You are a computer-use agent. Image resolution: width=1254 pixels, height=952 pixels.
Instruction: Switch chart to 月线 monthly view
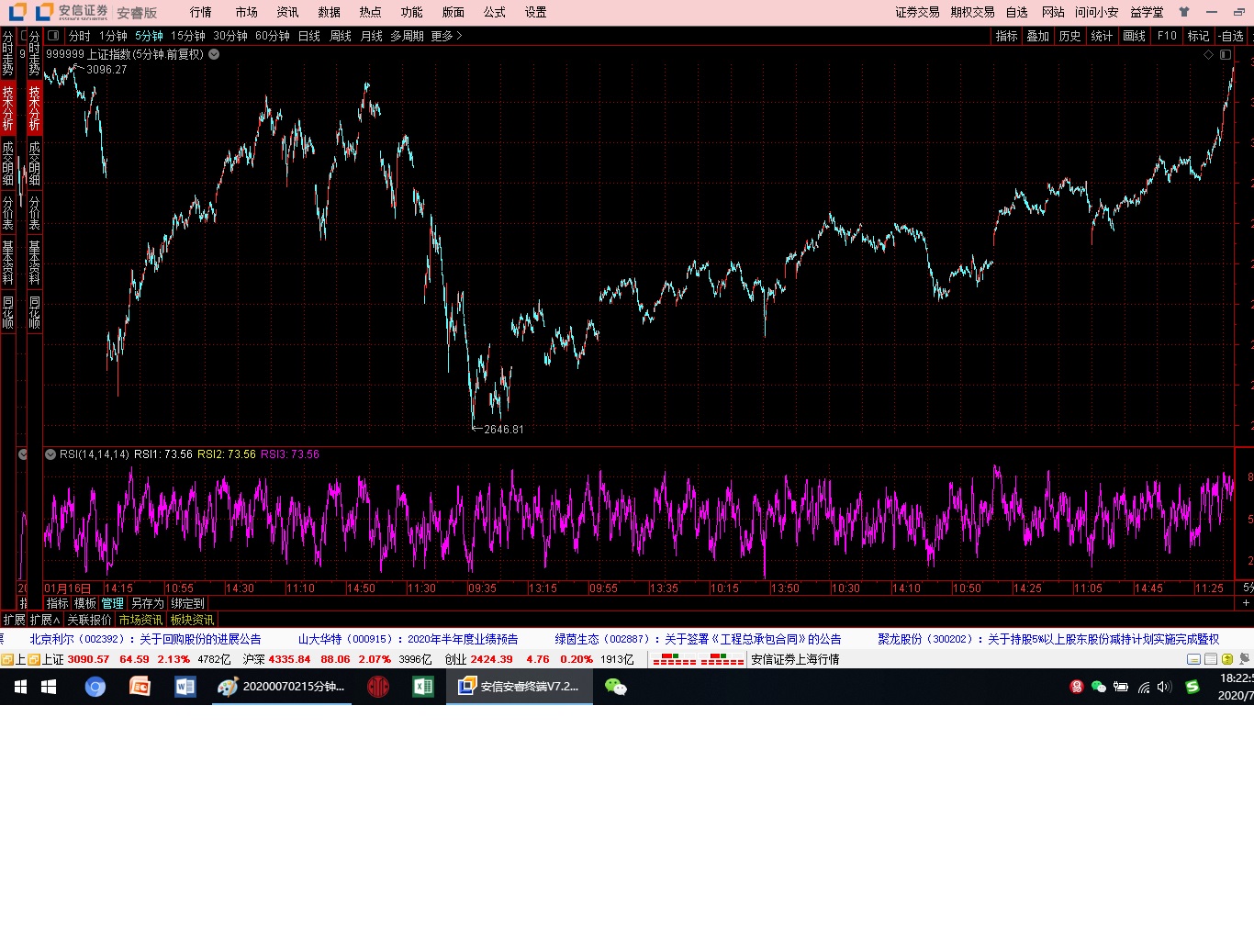click(372, 36)
